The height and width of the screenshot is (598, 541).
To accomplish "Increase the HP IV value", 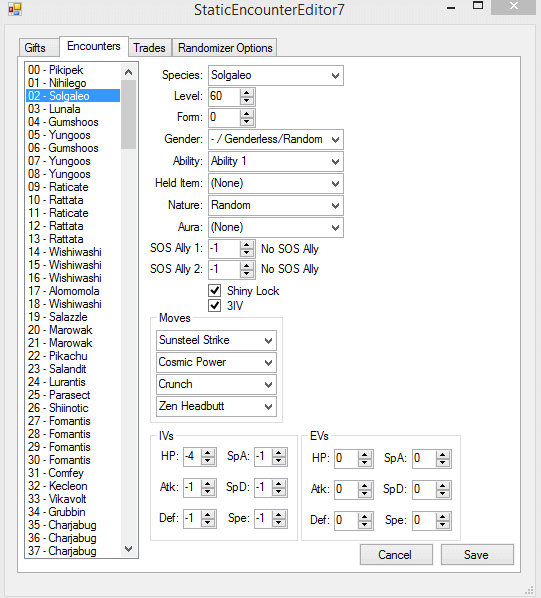I will pyautogui.click(x=208, y=453).
